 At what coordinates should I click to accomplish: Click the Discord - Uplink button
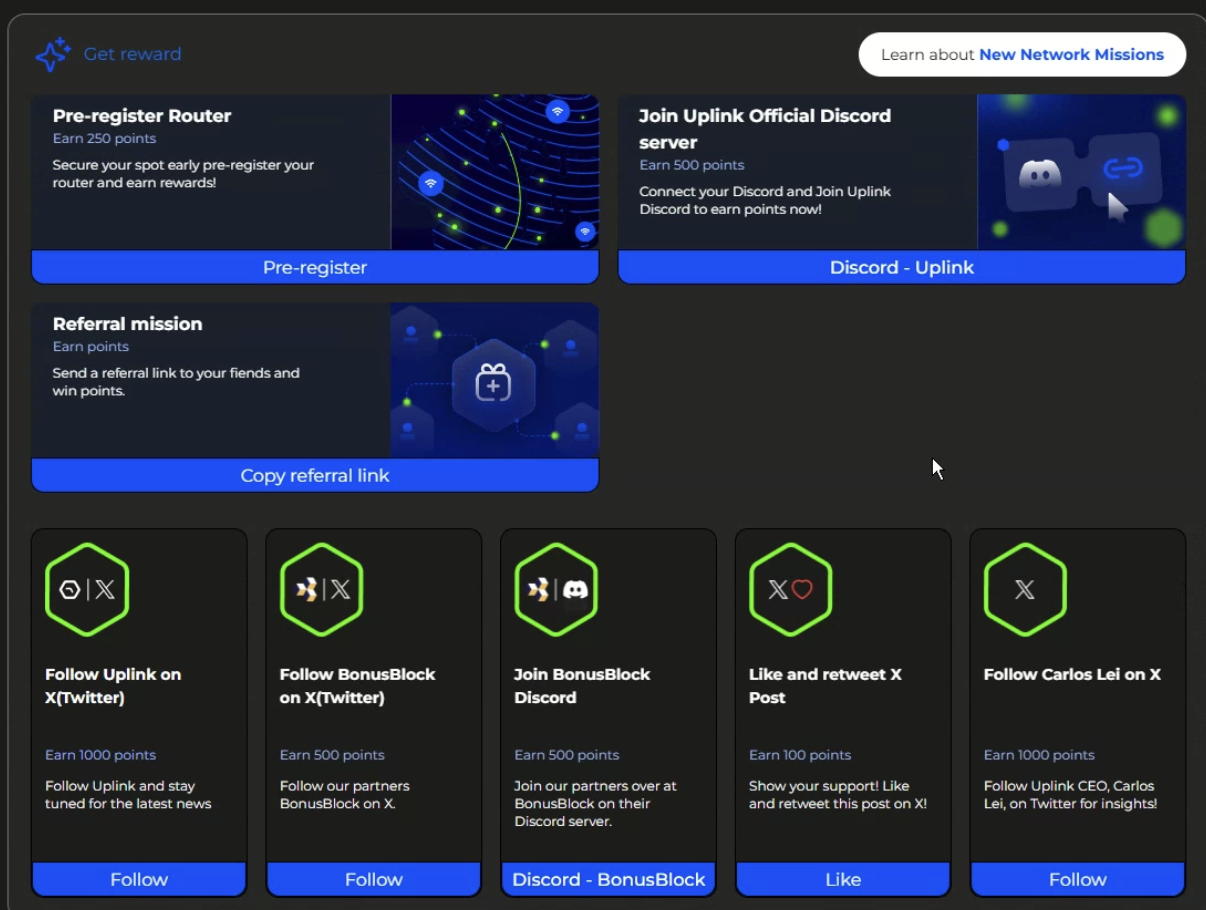coord(902,268)
